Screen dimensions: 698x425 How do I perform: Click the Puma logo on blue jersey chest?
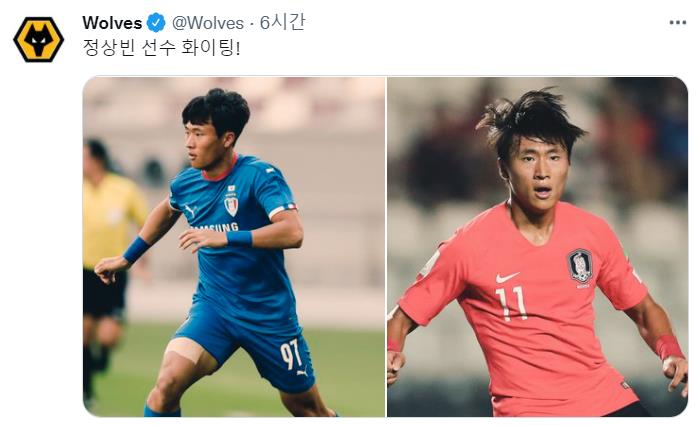pos(190,210)
